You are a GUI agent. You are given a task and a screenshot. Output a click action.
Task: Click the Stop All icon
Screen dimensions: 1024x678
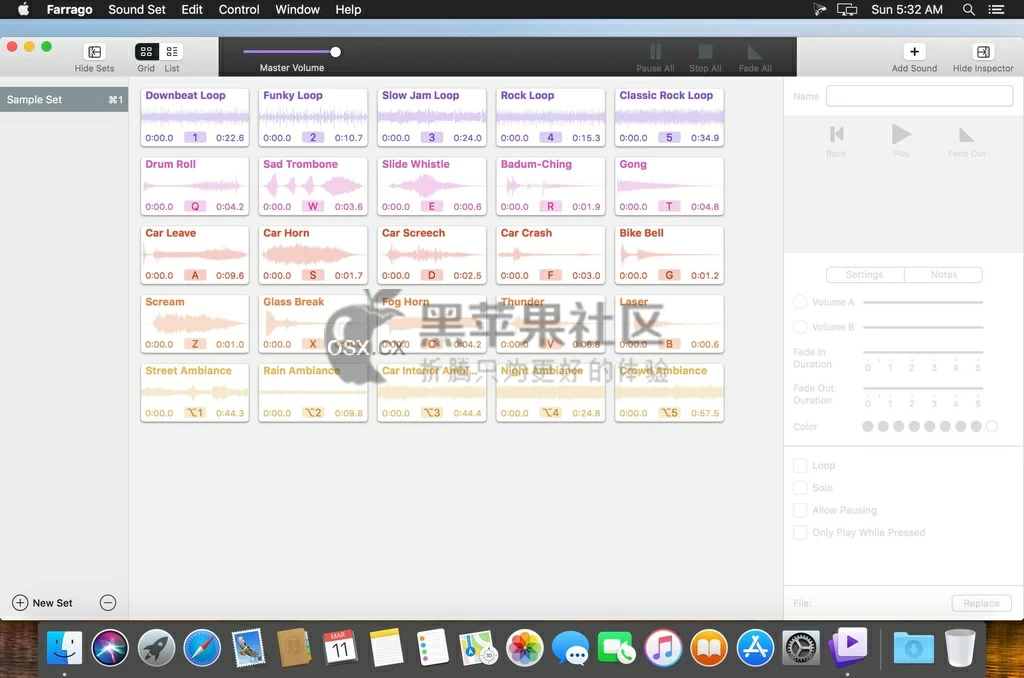coord(705,52)
